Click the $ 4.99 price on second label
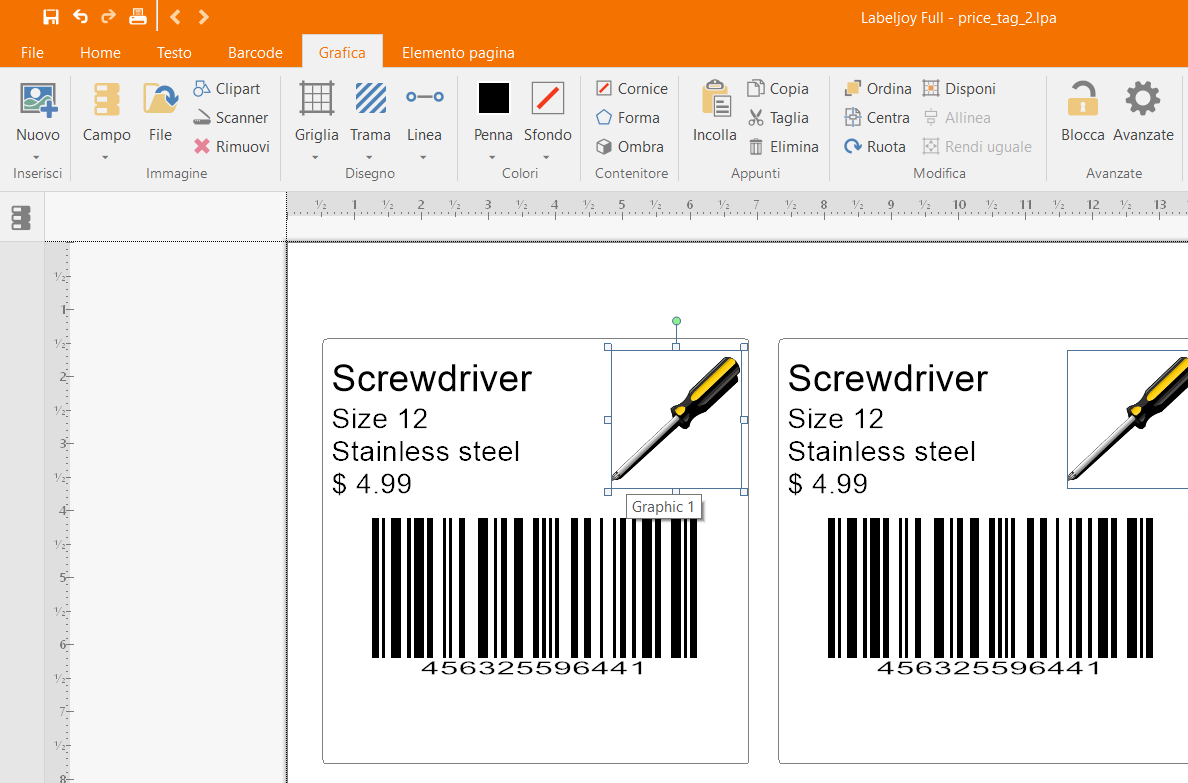 (828, 484)
